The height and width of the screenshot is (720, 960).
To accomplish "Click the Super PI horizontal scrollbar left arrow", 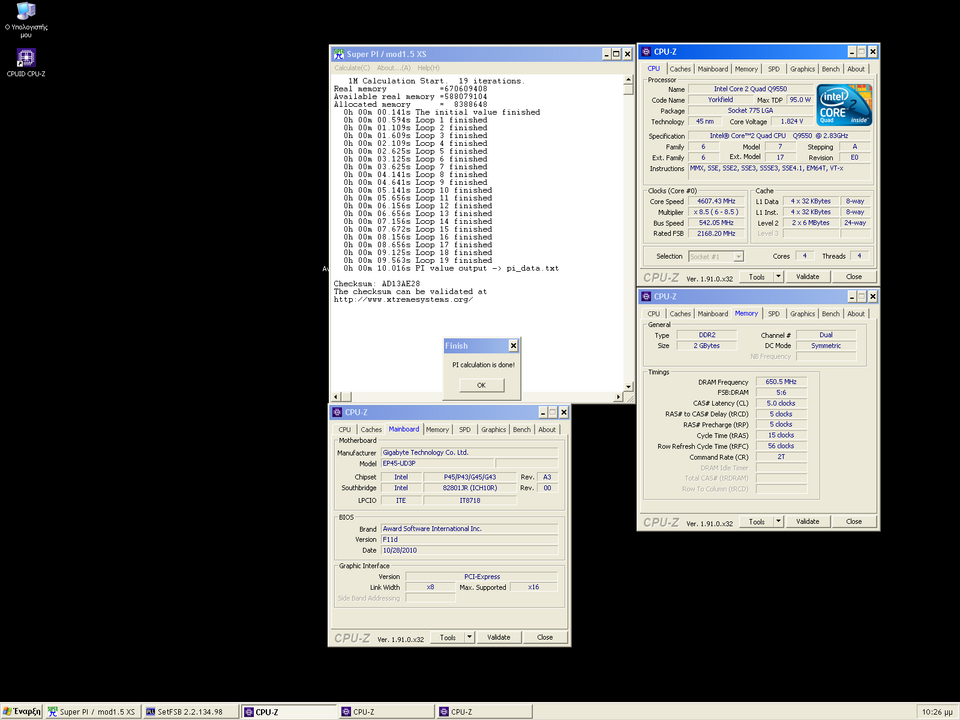I will click(336, 397).
